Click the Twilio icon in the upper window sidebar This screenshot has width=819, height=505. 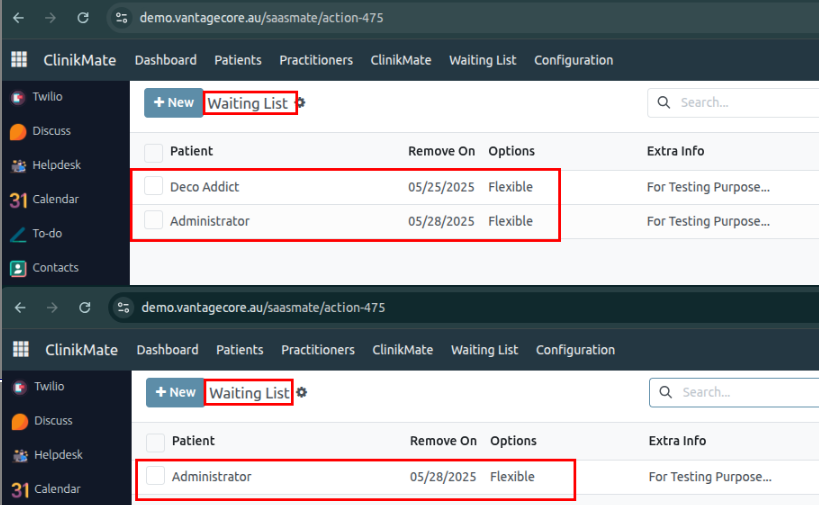[18, 97]
